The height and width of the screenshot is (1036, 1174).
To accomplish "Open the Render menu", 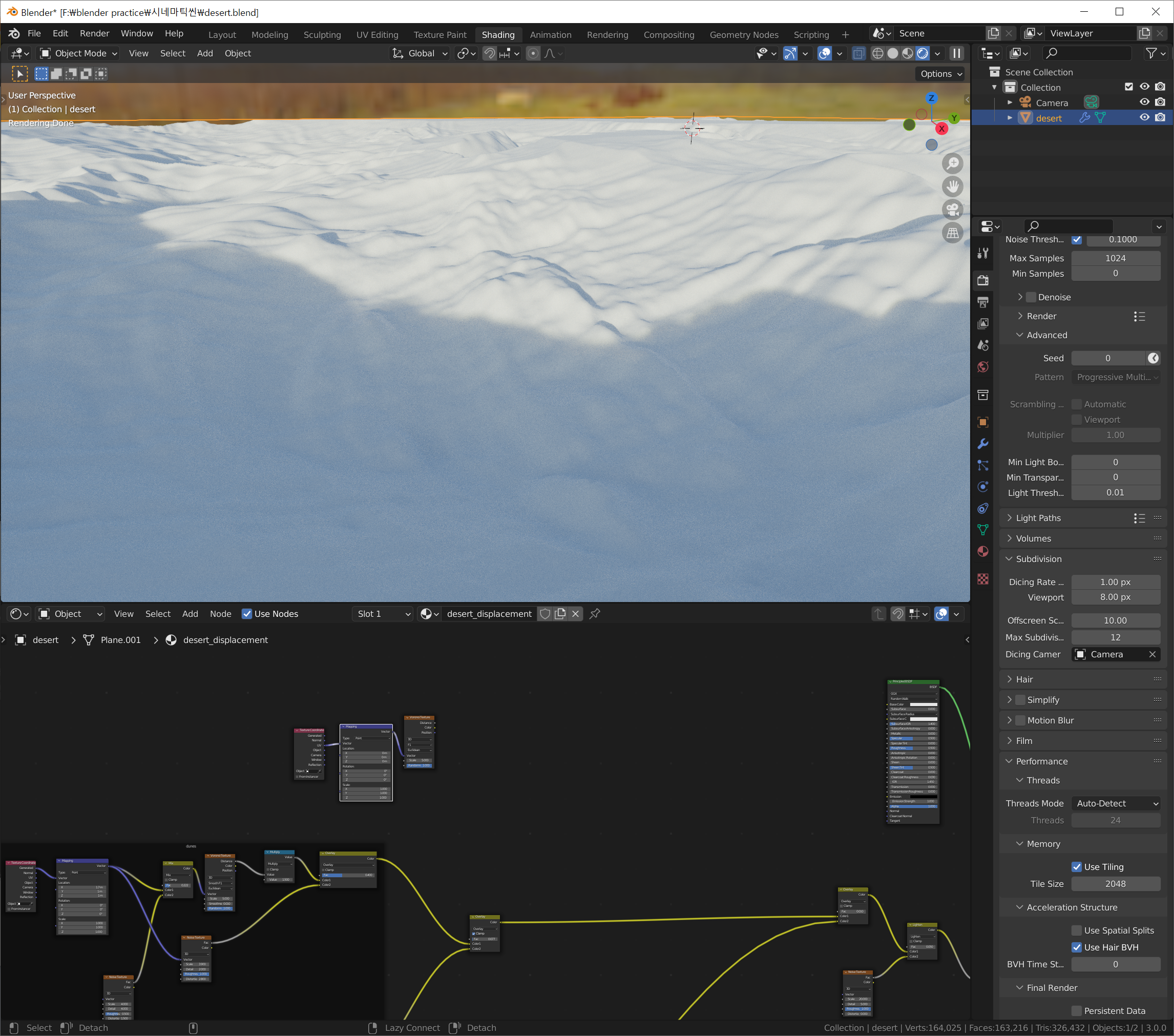I will tap(94, 33).
